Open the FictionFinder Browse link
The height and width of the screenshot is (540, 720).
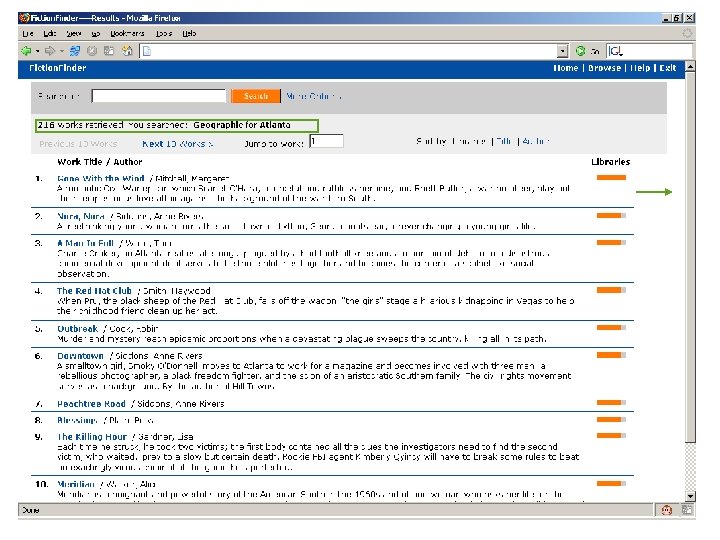tap(604, 68)
